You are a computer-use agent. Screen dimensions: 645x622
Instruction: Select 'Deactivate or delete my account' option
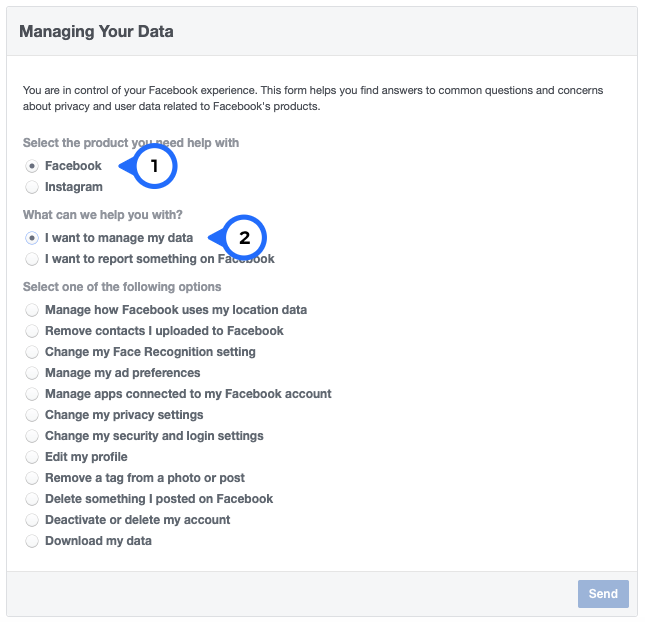33,520
